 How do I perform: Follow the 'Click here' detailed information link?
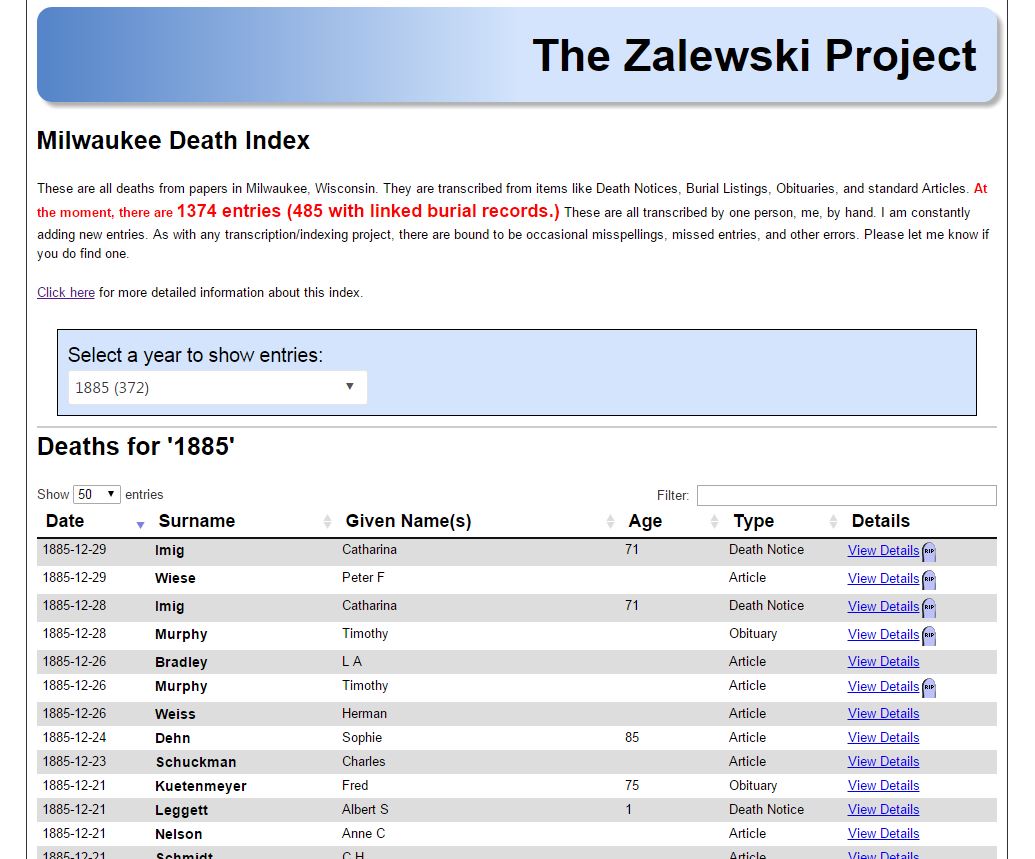pos(66,293)
